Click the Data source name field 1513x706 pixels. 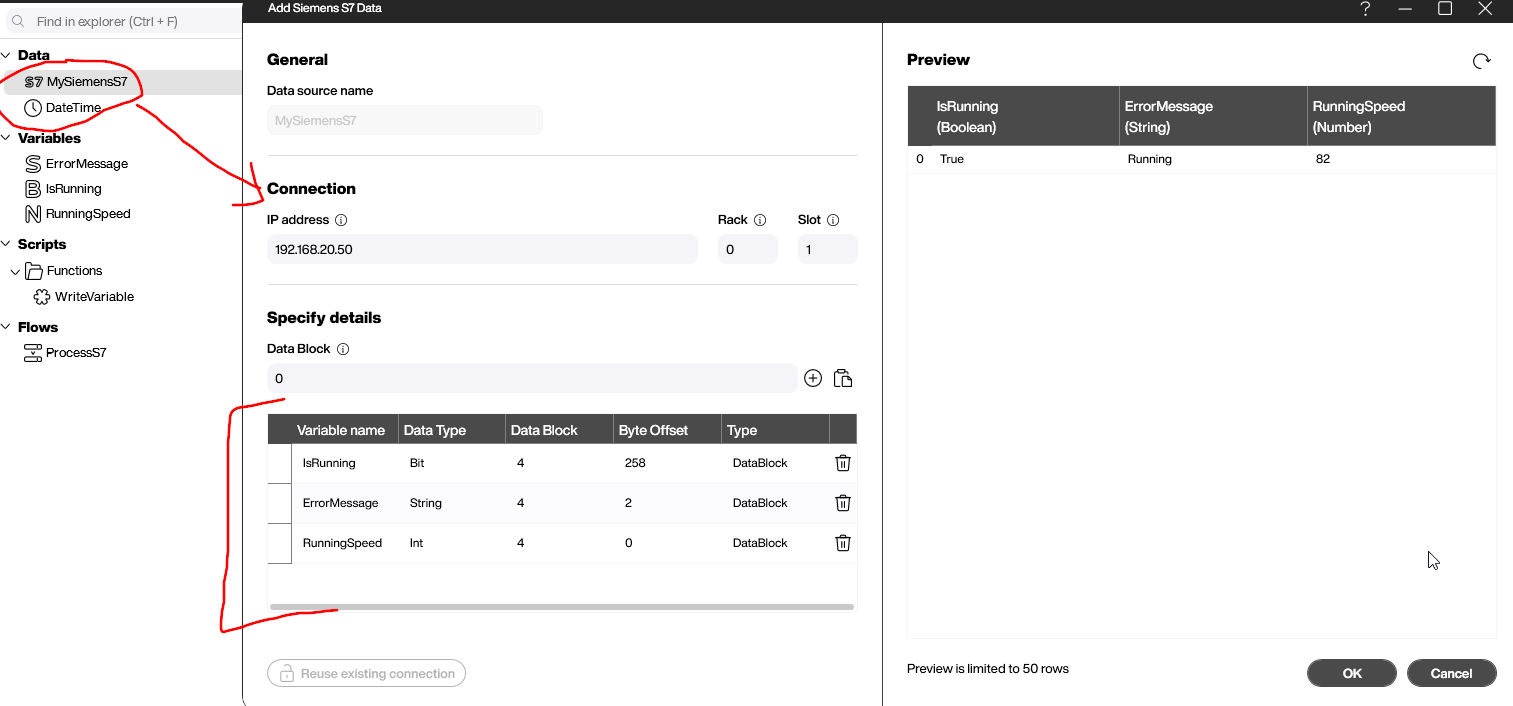point(405,120)
